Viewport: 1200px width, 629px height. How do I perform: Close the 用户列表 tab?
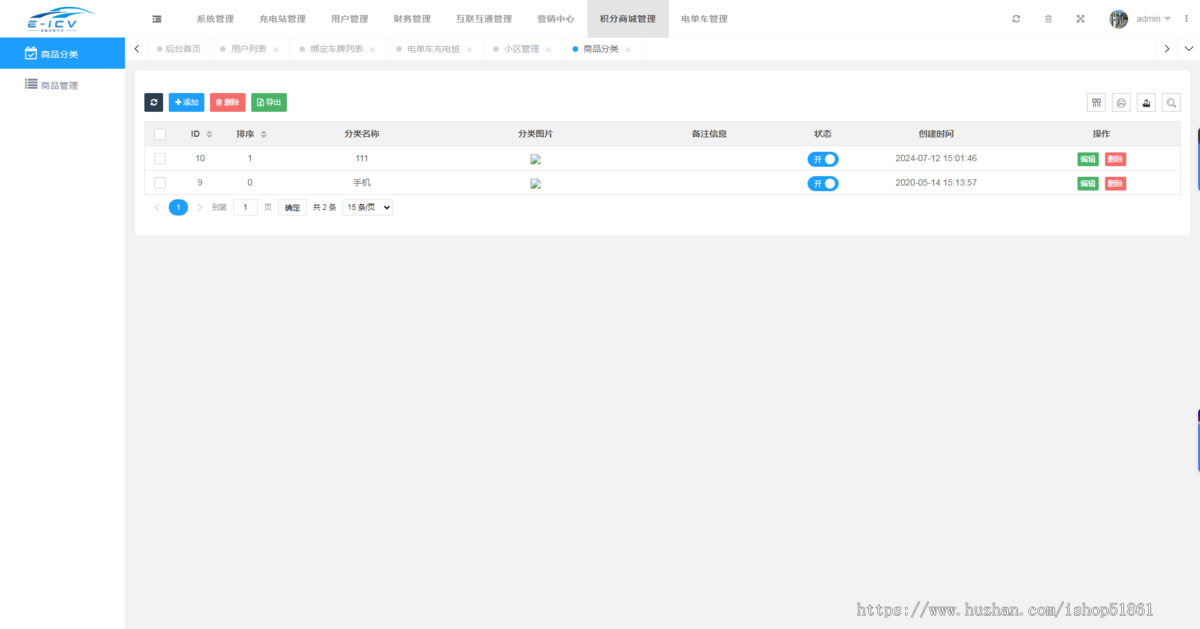tap(276, 49)
